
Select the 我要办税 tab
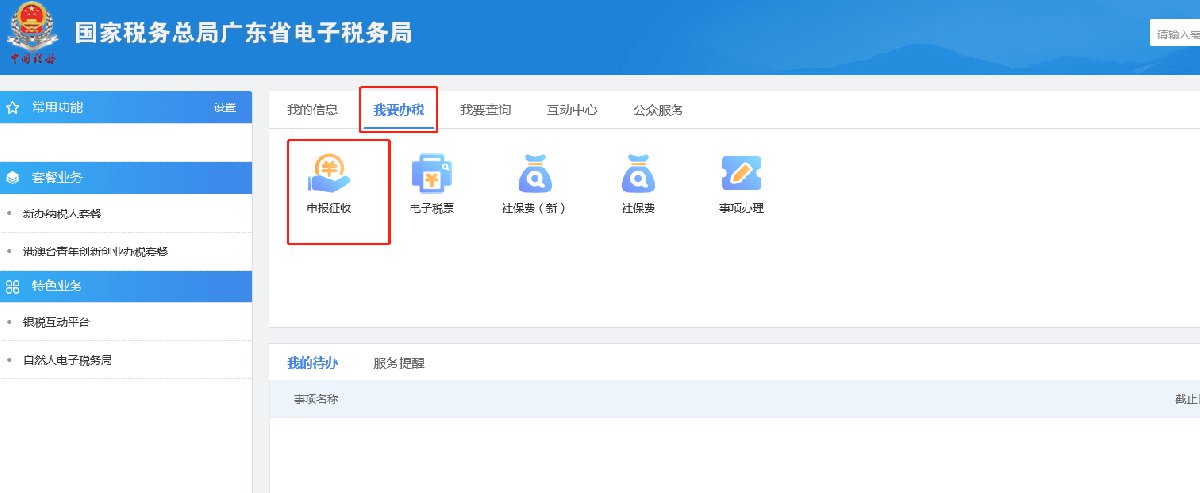398,110
